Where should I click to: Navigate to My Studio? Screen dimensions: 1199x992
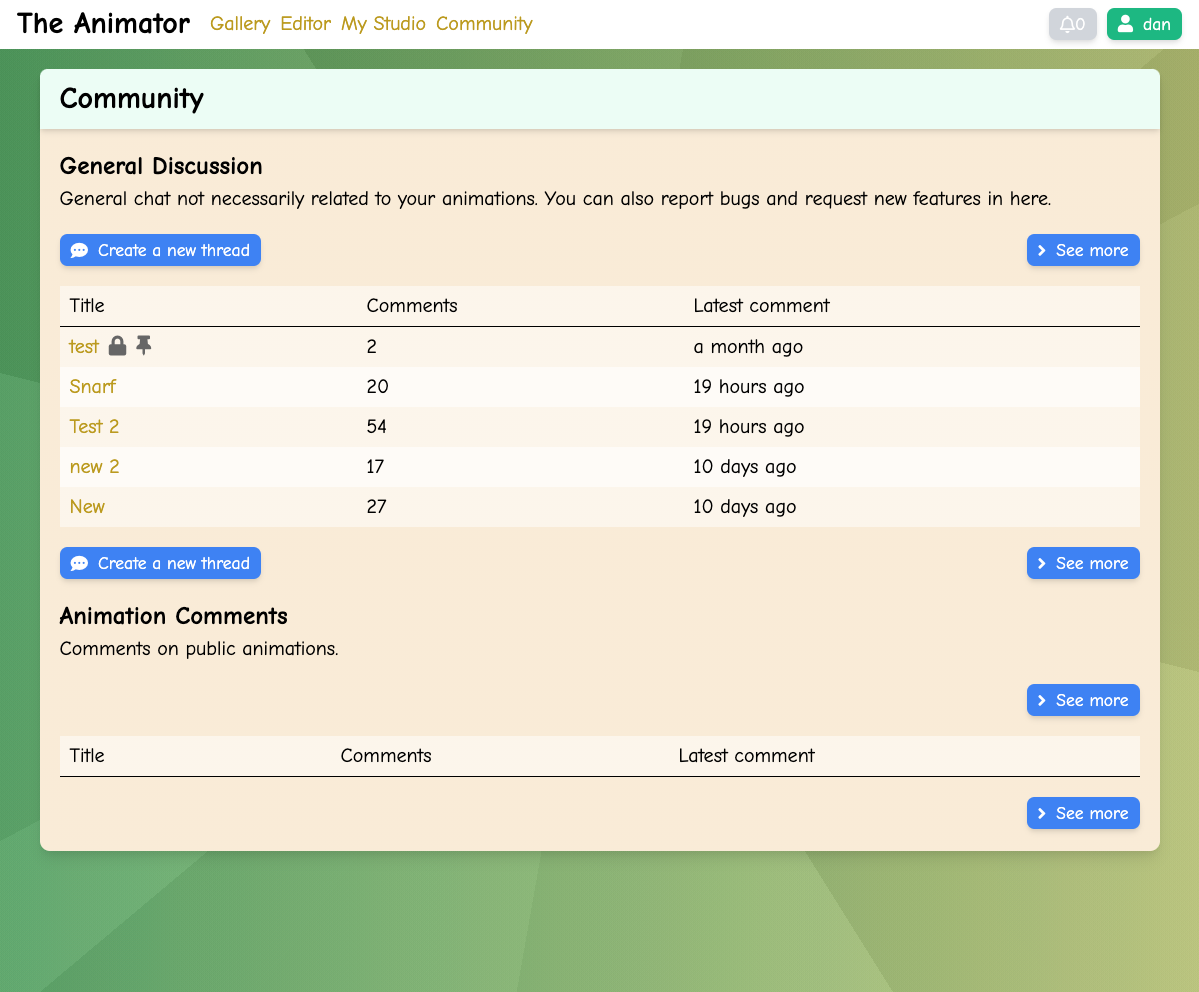383,24
